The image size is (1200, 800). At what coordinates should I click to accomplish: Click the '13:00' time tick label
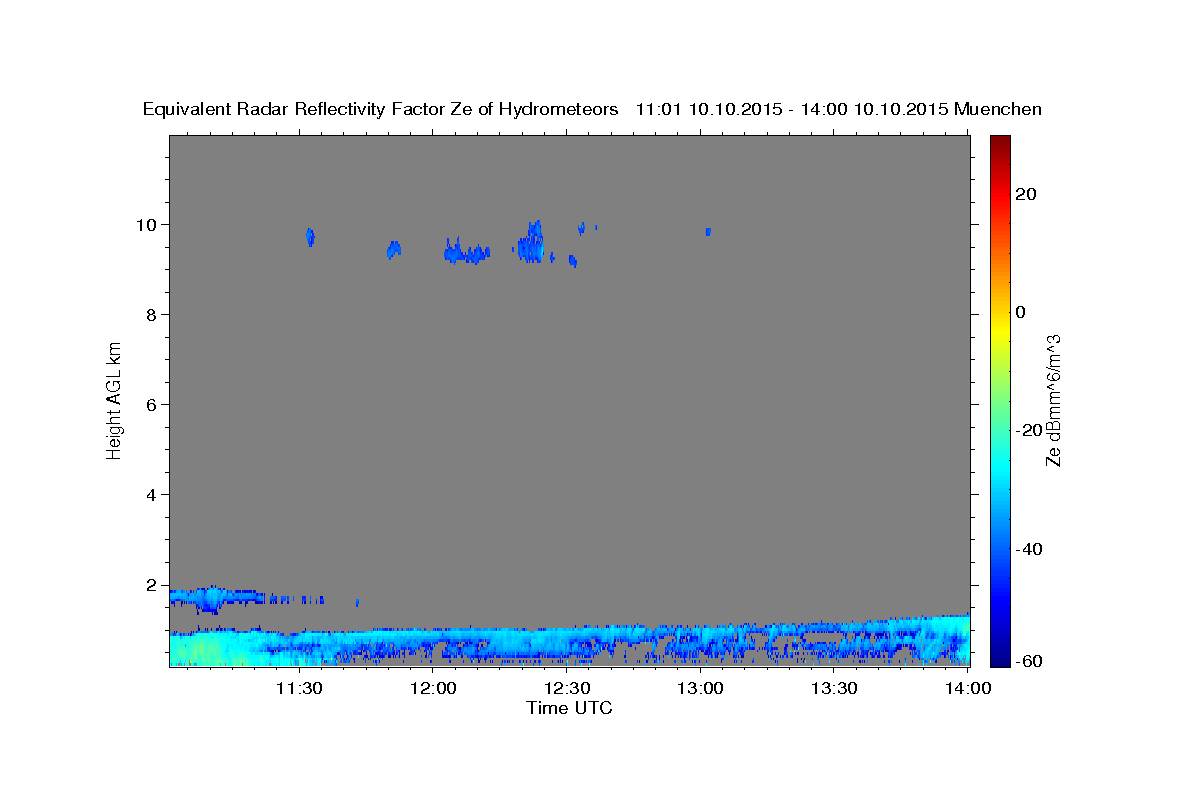700,688
